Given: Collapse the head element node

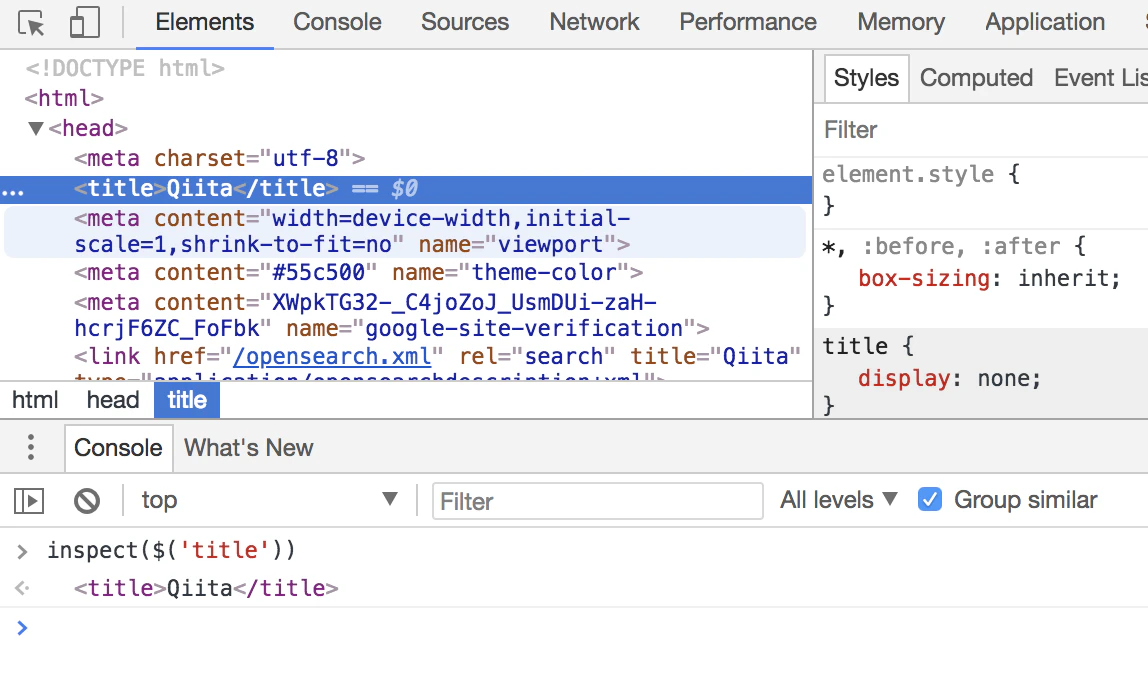Looking at the screenshot, I should pos(35,129).
